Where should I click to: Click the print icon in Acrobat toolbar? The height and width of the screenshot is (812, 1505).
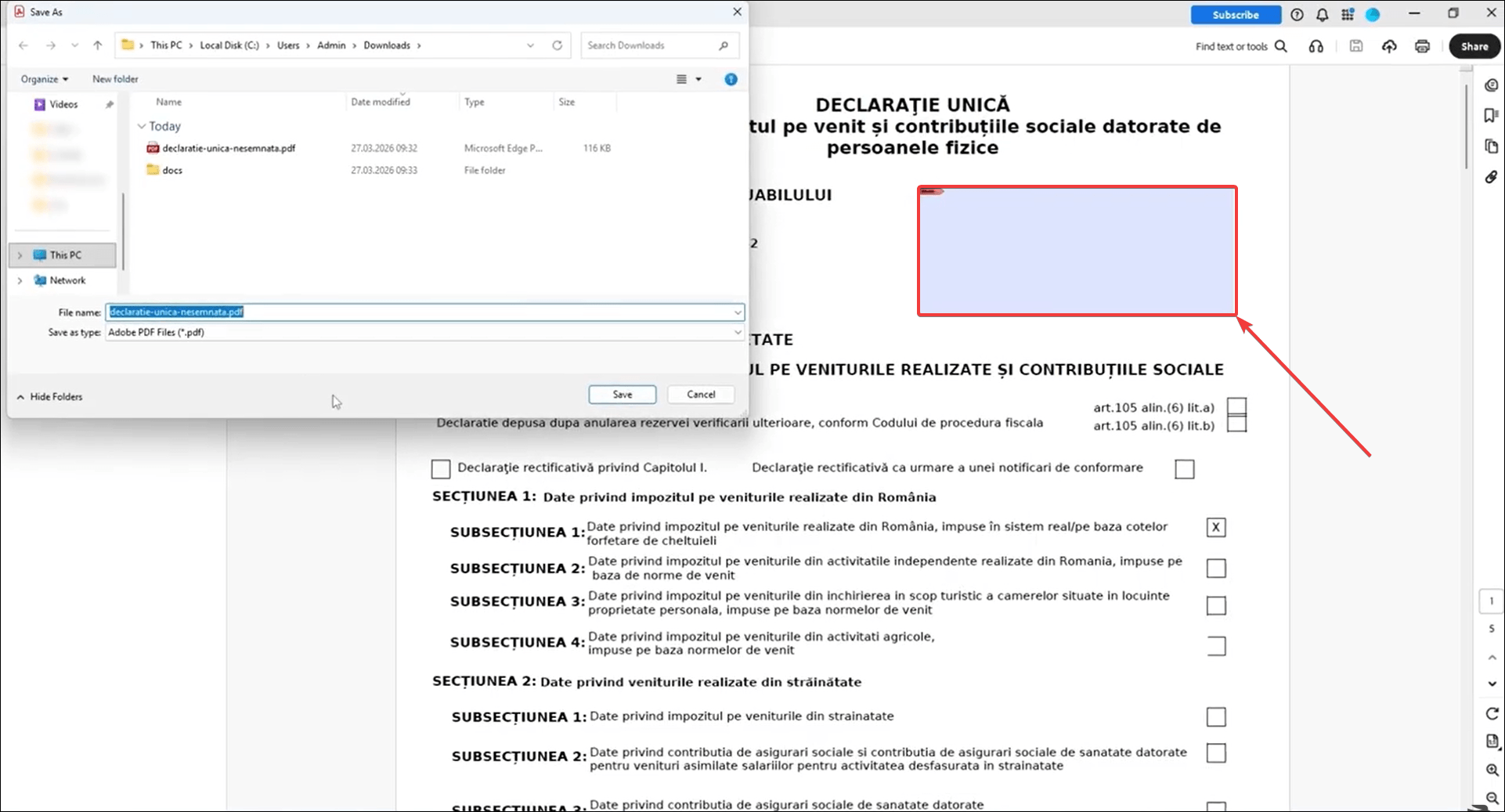[x=1422, y=46]
